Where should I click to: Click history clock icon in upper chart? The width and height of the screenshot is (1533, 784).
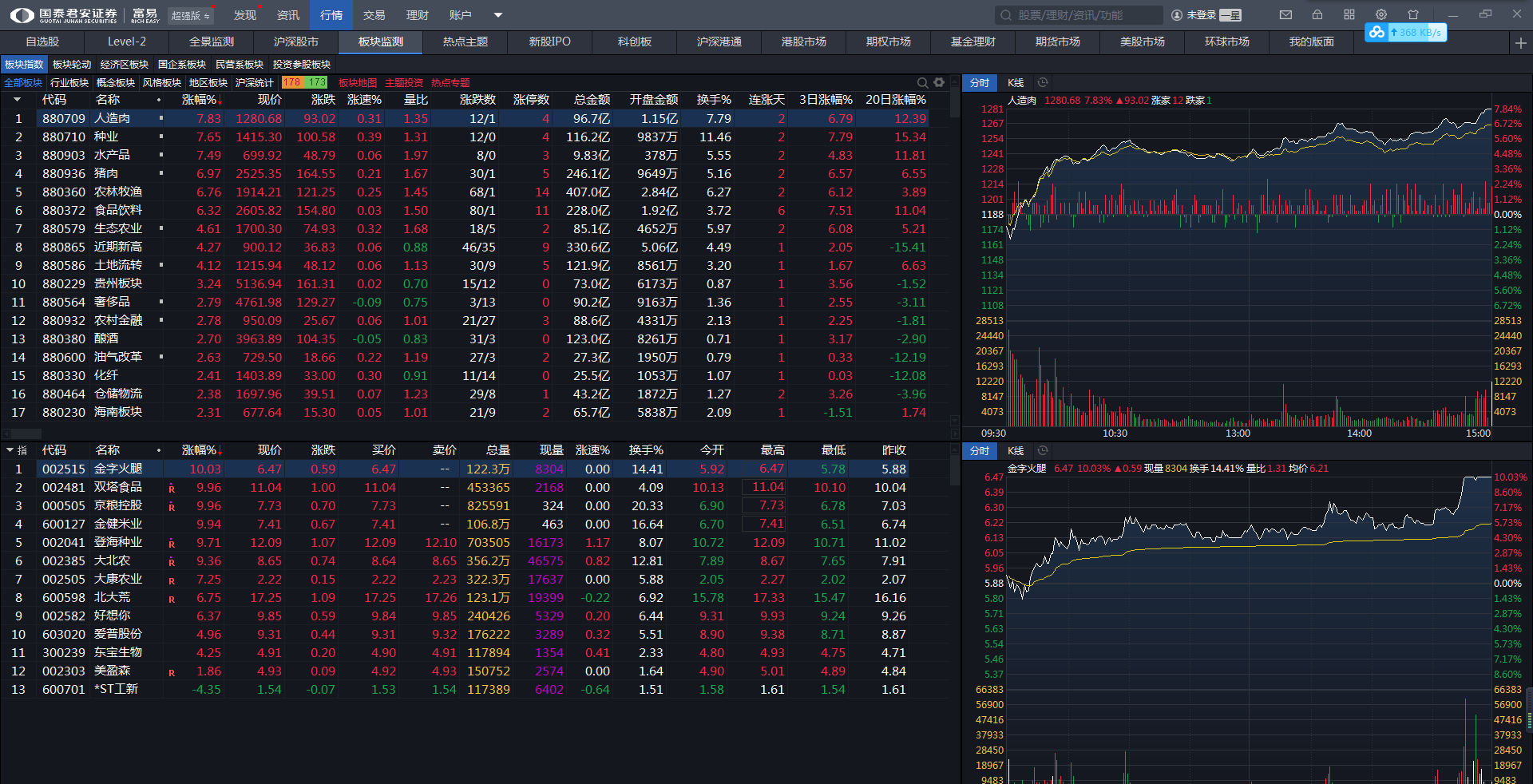coord(1043,82)
